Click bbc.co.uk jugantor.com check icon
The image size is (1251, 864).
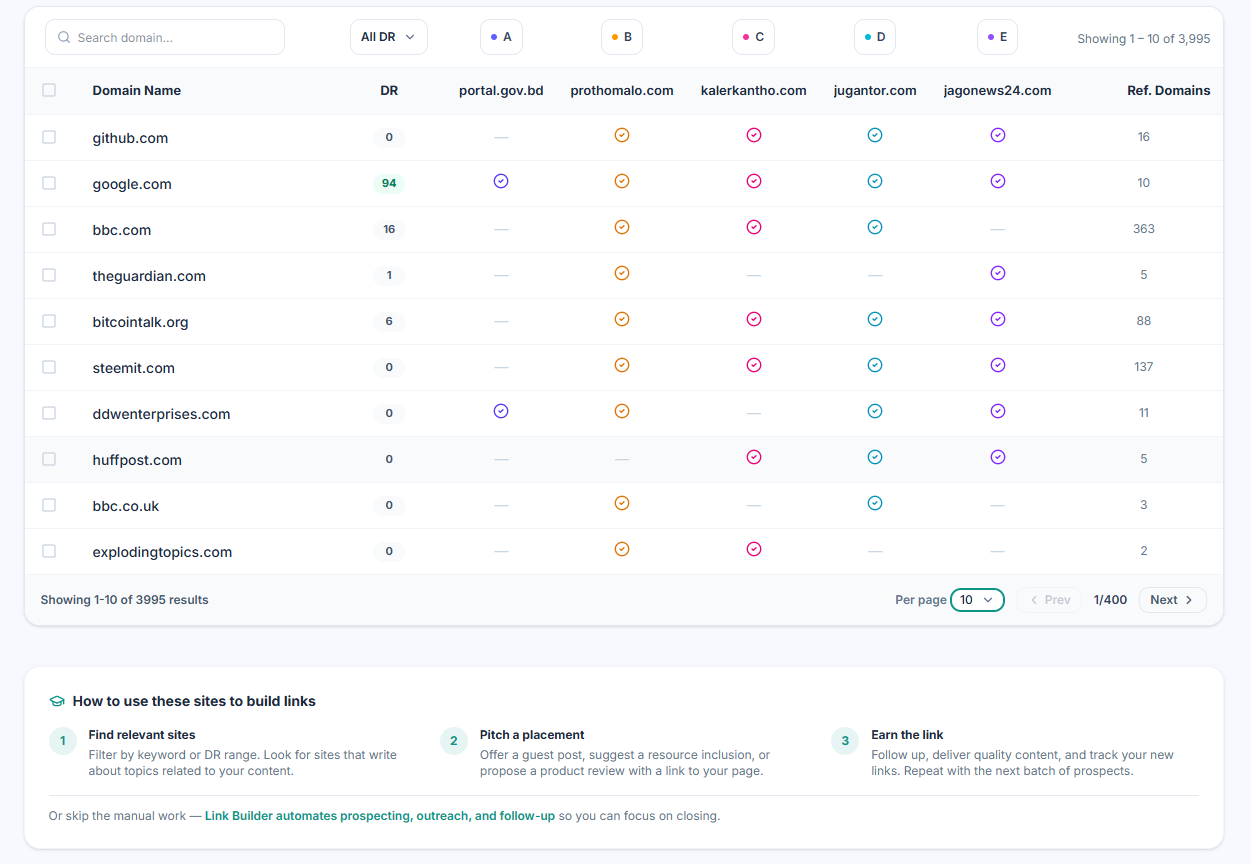coord(875,503)
